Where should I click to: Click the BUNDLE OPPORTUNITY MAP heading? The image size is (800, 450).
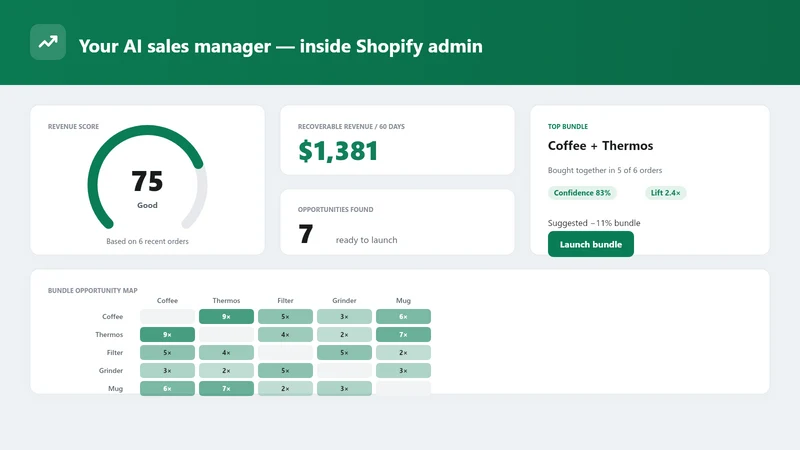[x=92, y=290]
